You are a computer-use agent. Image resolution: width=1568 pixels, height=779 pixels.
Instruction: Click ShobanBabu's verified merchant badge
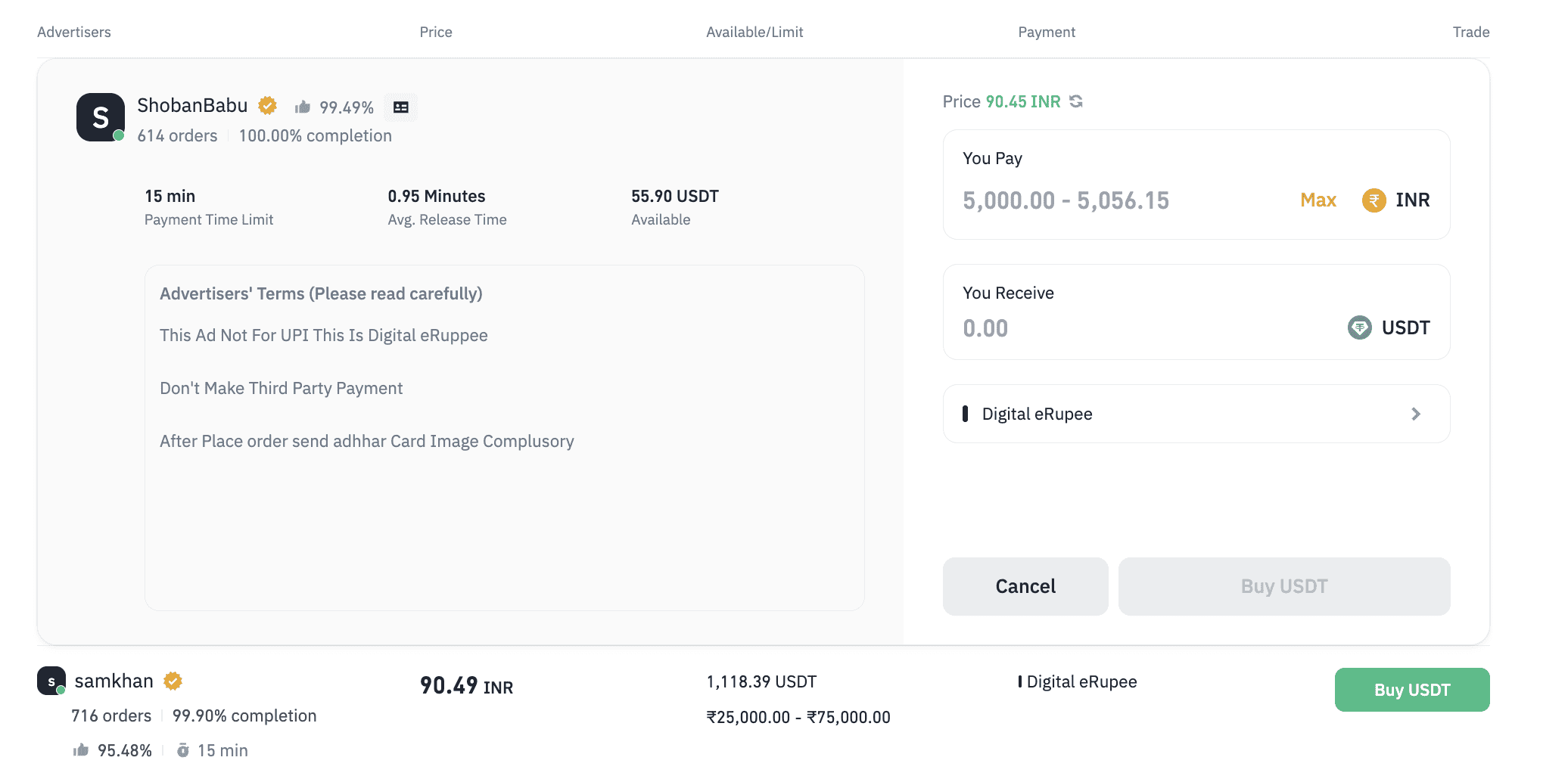pos(267,105)
